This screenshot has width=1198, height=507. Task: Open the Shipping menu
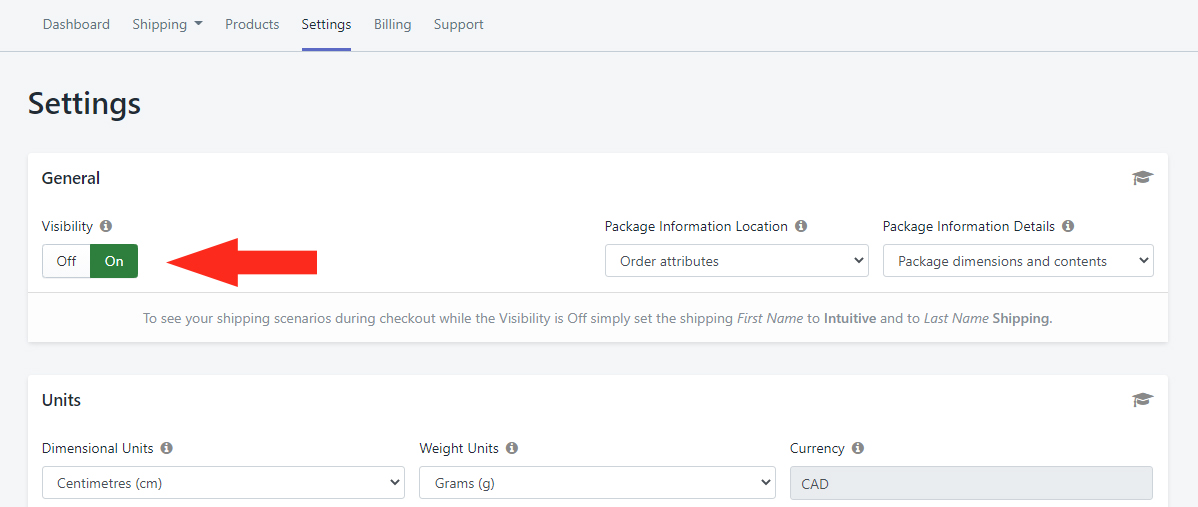[167, 24]
